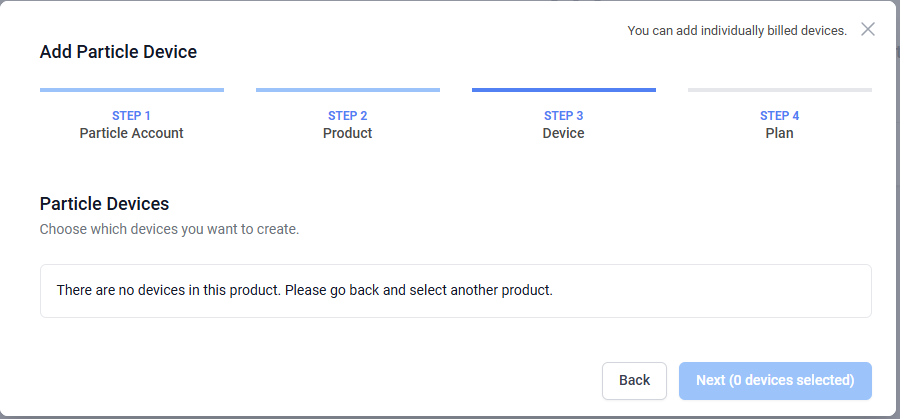Screen dimensions: 900x419
Task: Click the 'no devices in this product' message box
Action: coord(456,291)
